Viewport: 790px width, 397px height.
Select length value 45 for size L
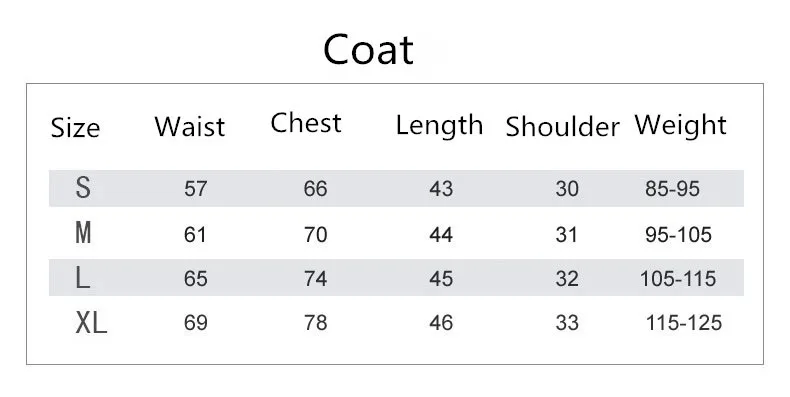[441, 279]
